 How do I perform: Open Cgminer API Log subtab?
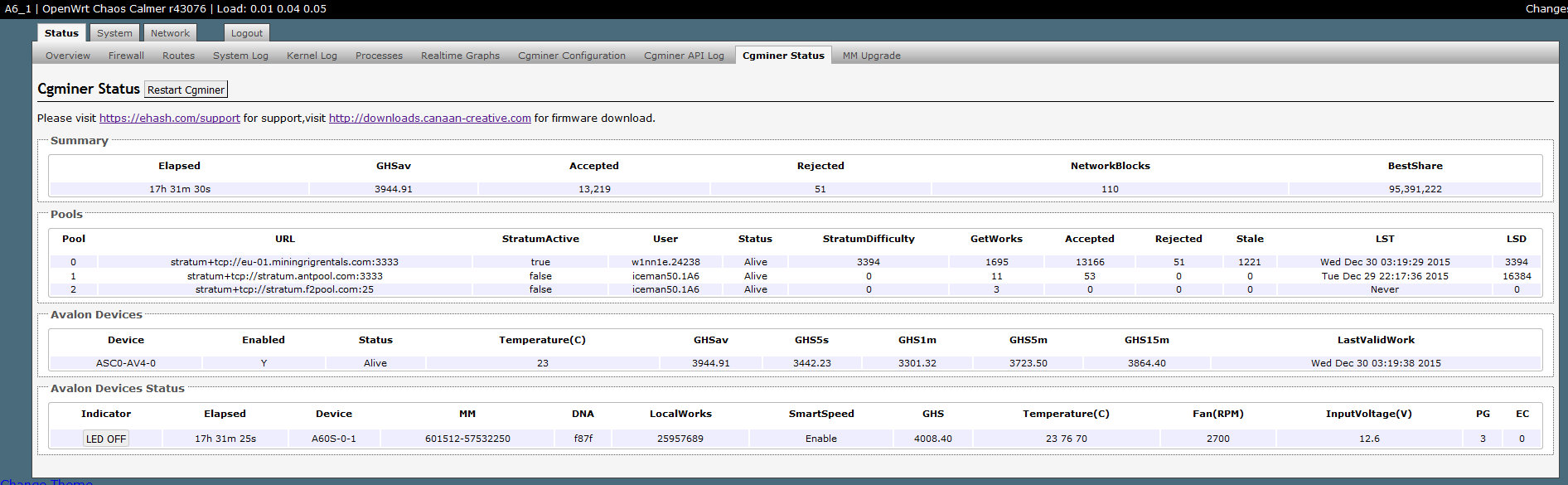click(x=684, y=56)
